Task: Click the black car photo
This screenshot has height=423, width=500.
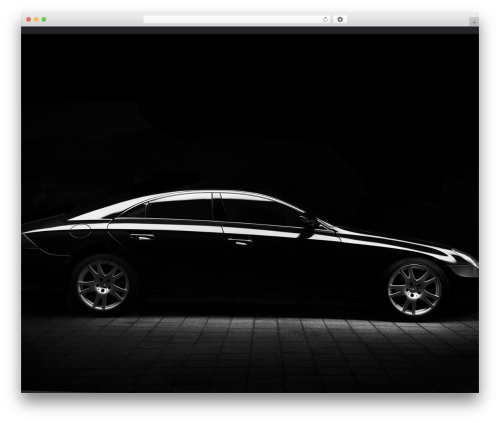Action: tap(250, 213)
